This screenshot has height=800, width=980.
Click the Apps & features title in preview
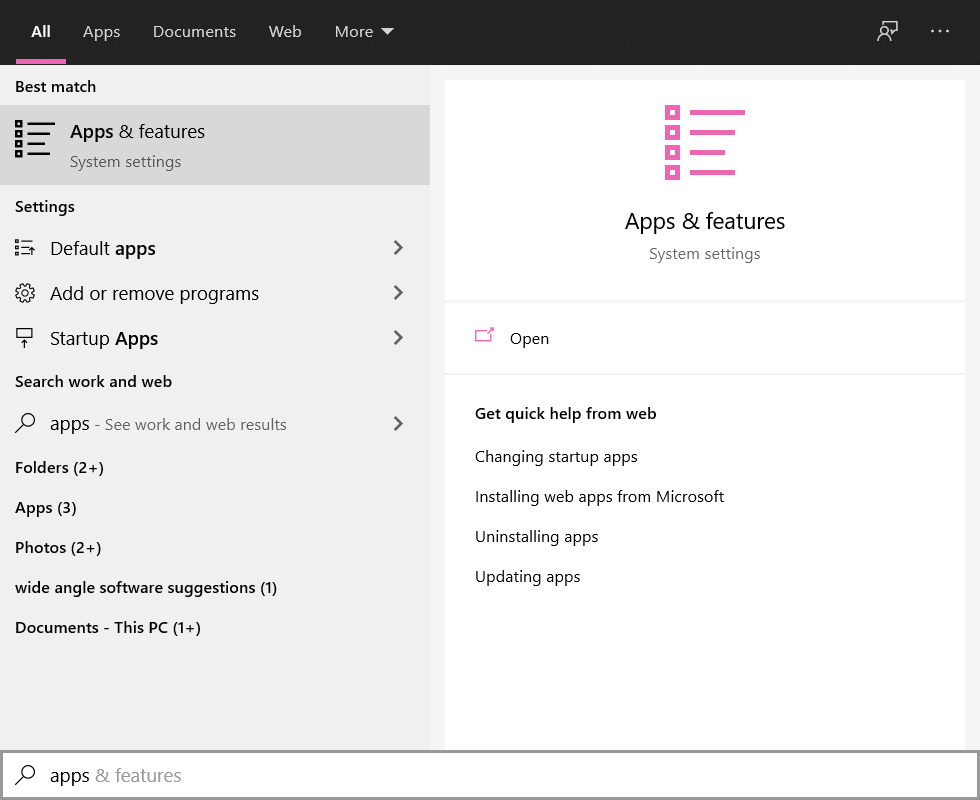tap(704, 221)
